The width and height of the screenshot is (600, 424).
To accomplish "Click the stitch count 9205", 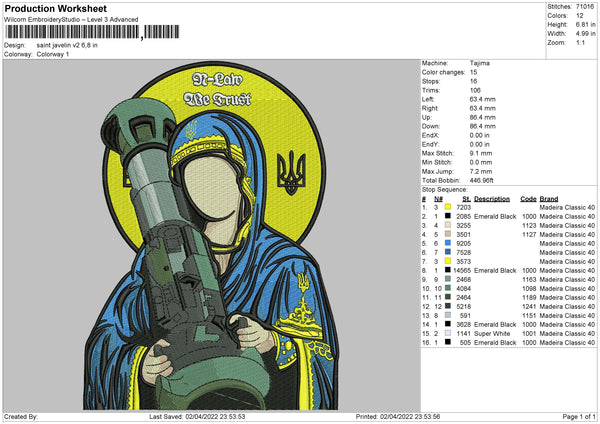I will (463, 243).
